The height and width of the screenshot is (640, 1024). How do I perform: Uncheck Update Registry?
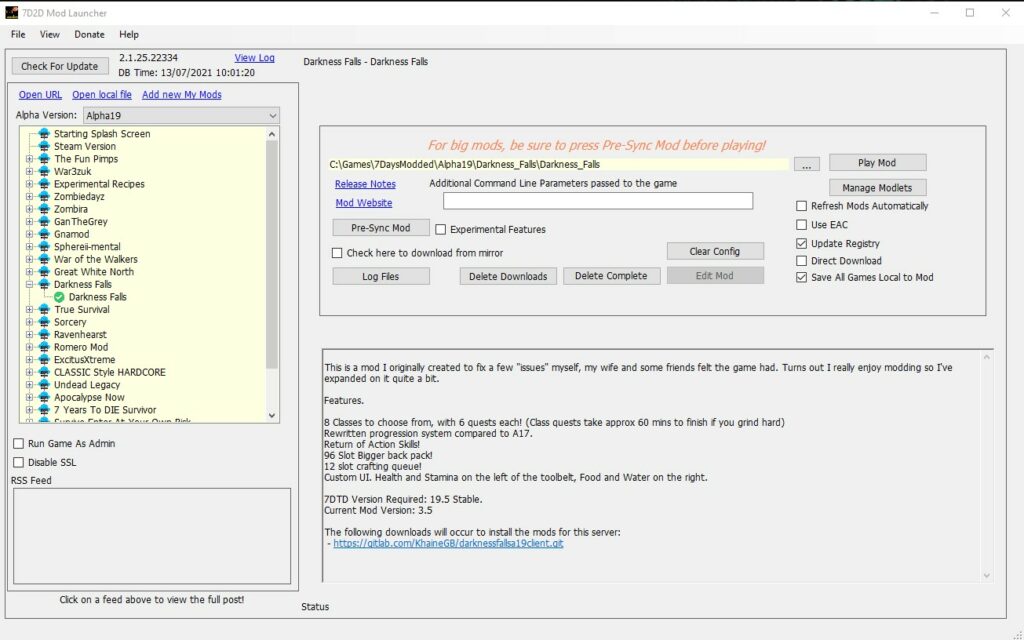[801, 244]
